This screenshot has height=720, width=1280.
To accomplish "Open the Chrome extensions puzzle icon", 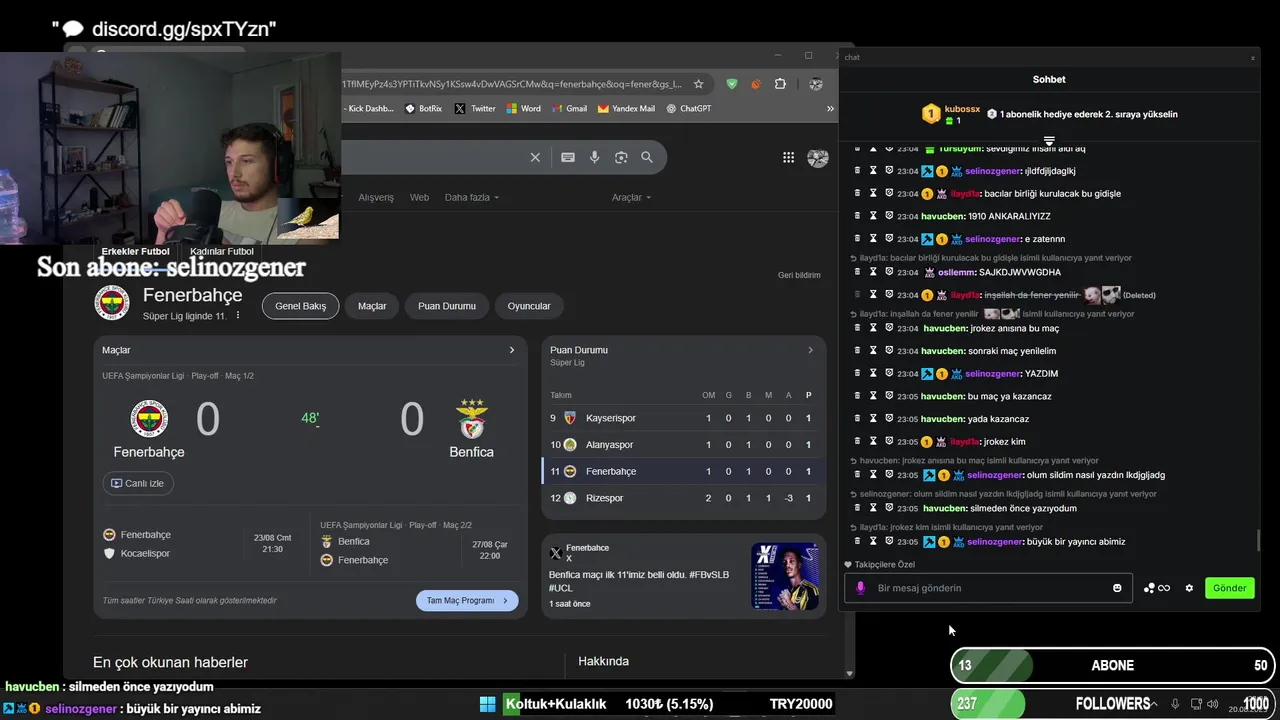I will coord(780,84).
